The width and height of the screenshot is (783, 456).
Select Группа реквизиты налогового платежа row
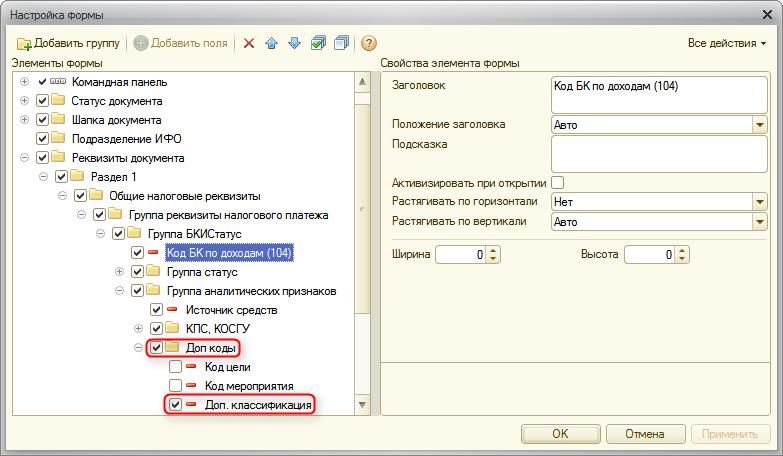click(229, 215)
